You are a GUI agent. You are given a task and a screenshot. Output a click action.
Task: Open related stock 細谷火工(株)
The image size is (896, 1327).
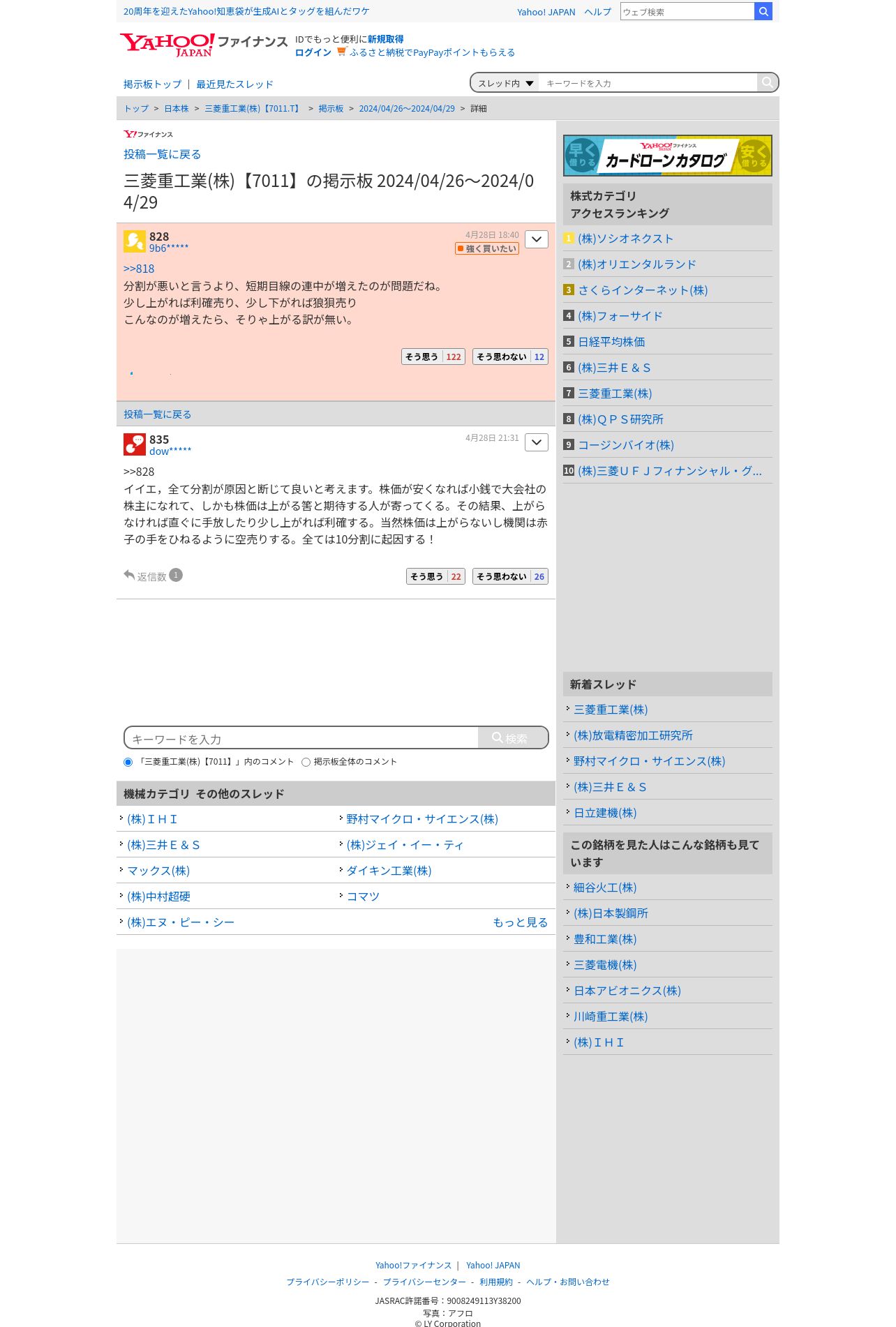[x=605, y=887]
